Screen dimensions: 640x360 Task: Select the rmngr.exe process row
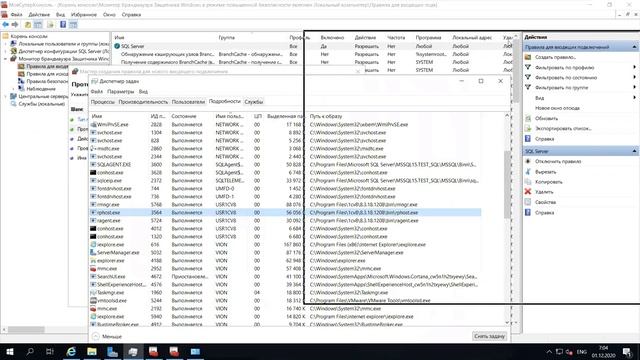click(x=285, y=204)
